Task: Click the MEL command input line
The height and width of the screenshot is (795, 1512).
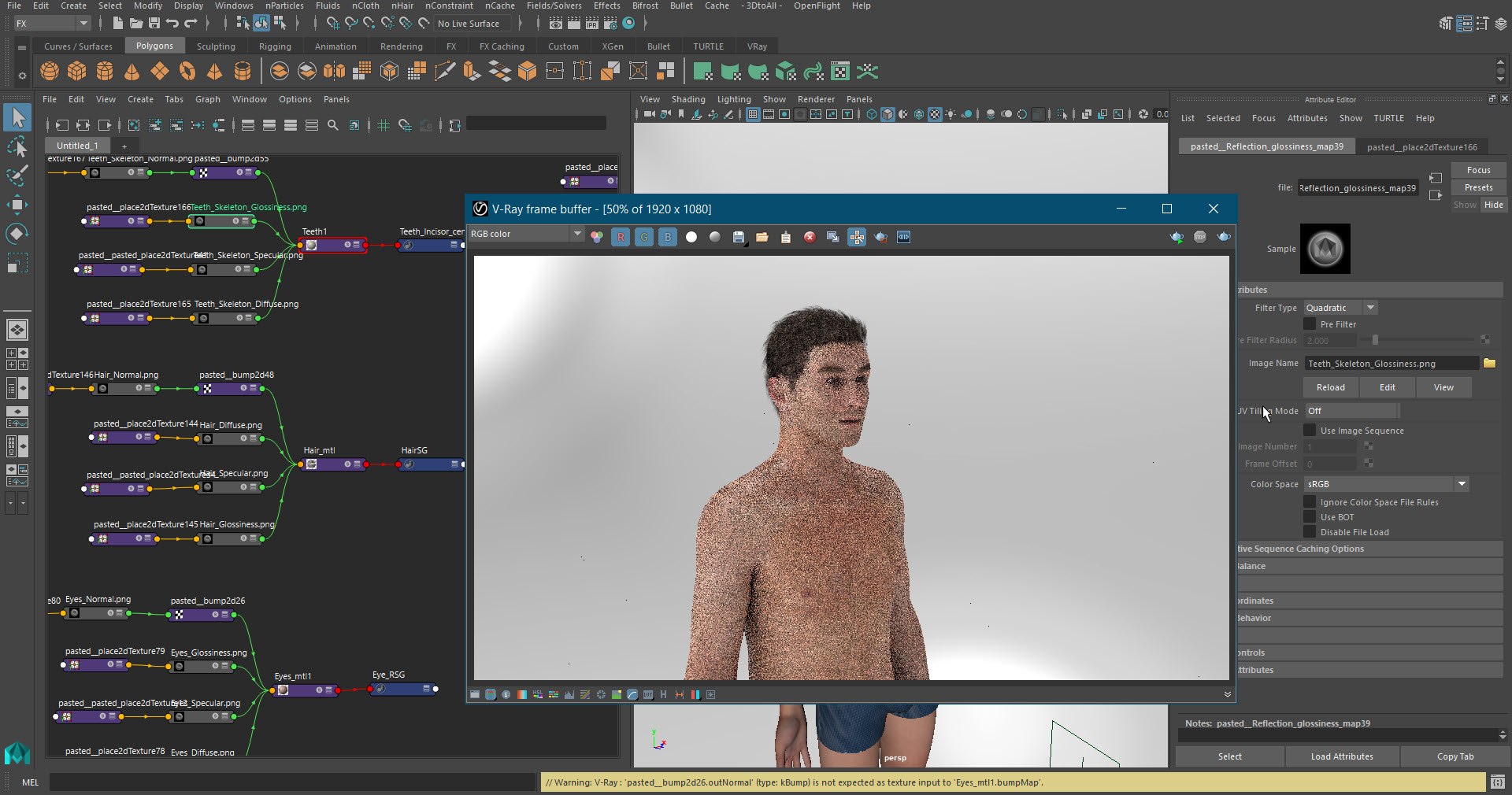Action: point(293,782)
